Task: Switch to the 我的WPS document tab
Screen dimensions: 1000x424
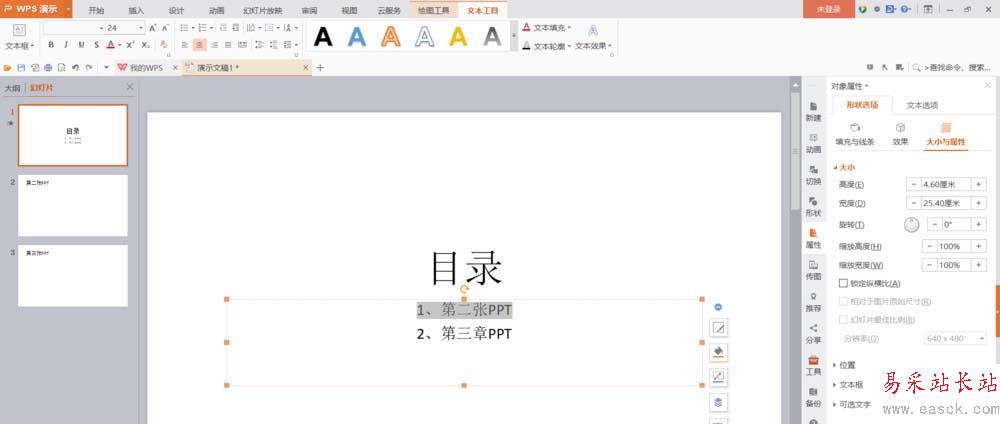Action: [147, 68]
